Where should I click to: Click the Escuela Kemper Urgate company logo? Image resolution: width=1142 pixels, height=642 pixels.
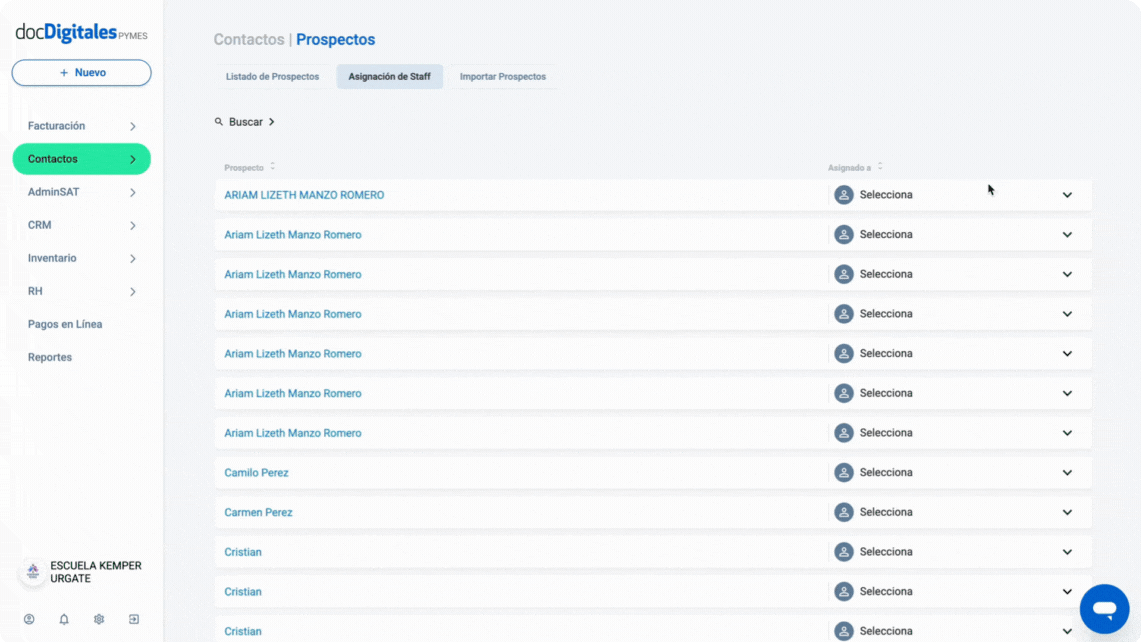[x=33, y=571]
